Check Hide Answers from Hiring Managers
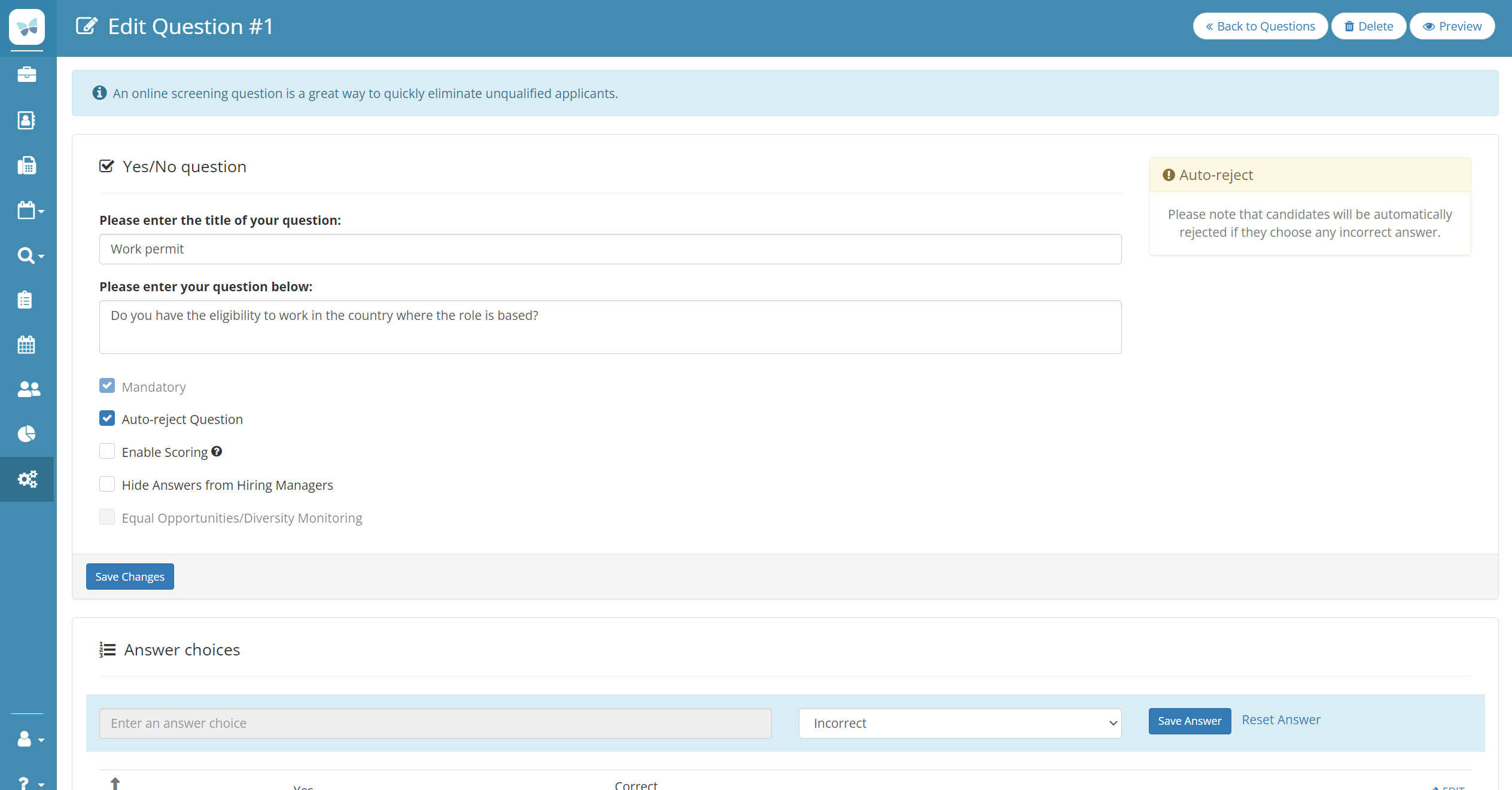Screen dimensions: 1512x790 click(x=107, y=484)
